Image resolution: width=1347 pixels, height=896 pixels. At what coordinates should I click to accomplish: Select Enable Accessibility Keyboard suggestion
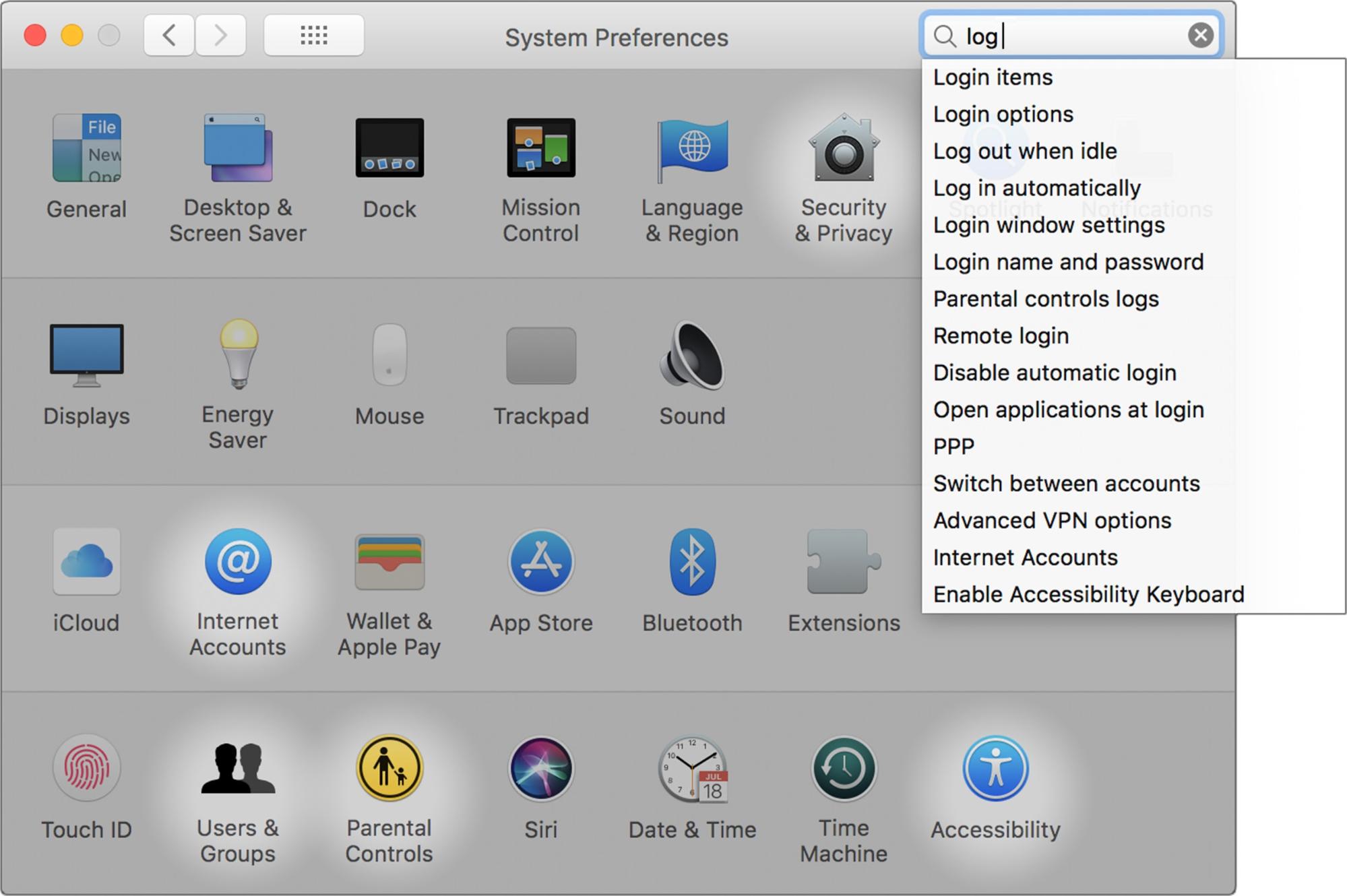(x=1088, y=594)
